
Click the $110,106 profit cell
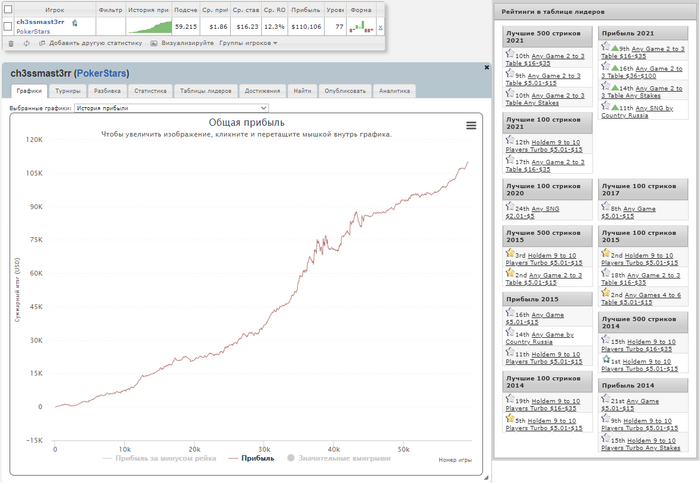[306, 27]
